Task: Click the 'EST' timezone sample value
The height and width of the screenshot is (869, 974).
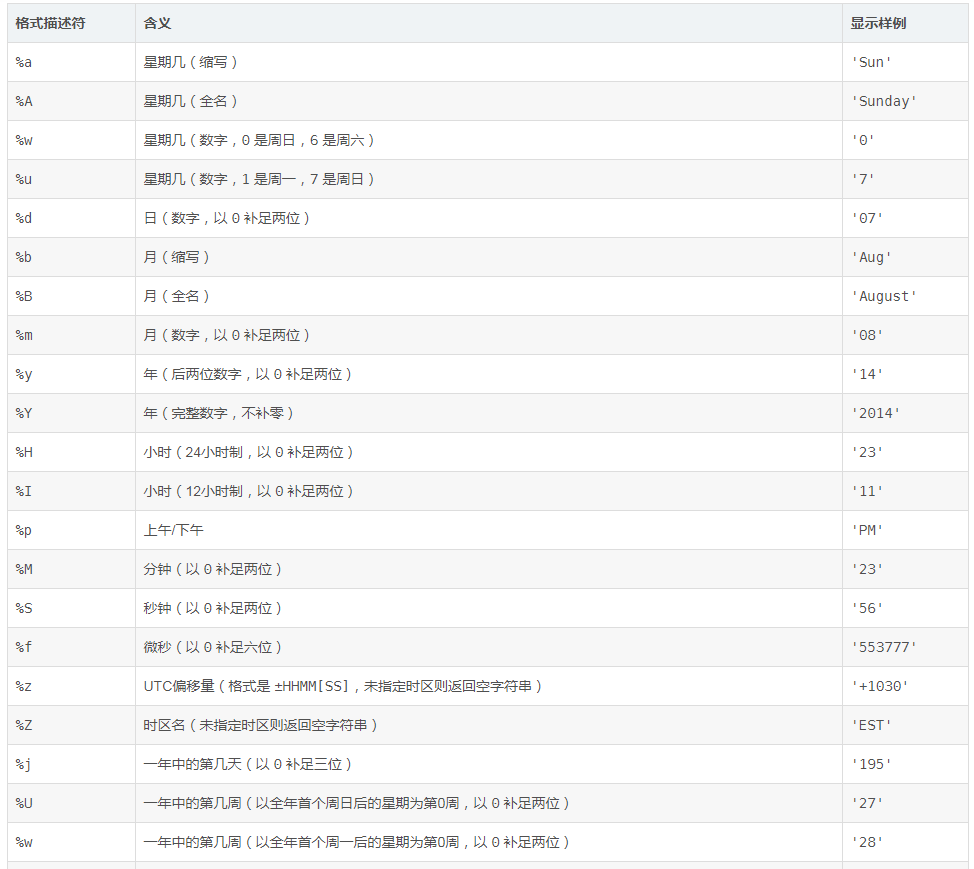Action: point(871,725)
